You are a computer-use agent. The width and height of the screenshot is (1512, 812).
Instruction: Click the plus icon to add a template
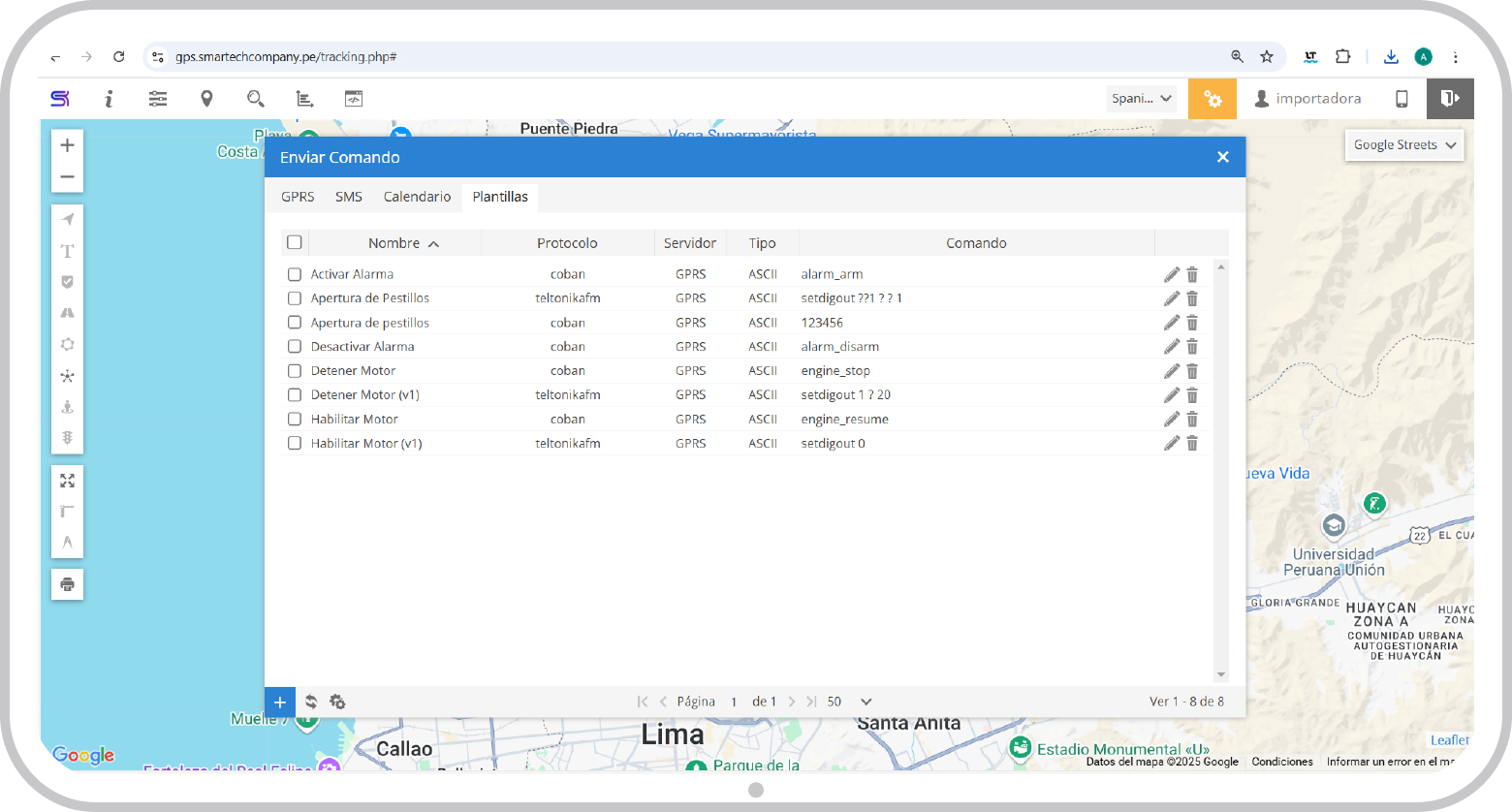pos(279,703)
